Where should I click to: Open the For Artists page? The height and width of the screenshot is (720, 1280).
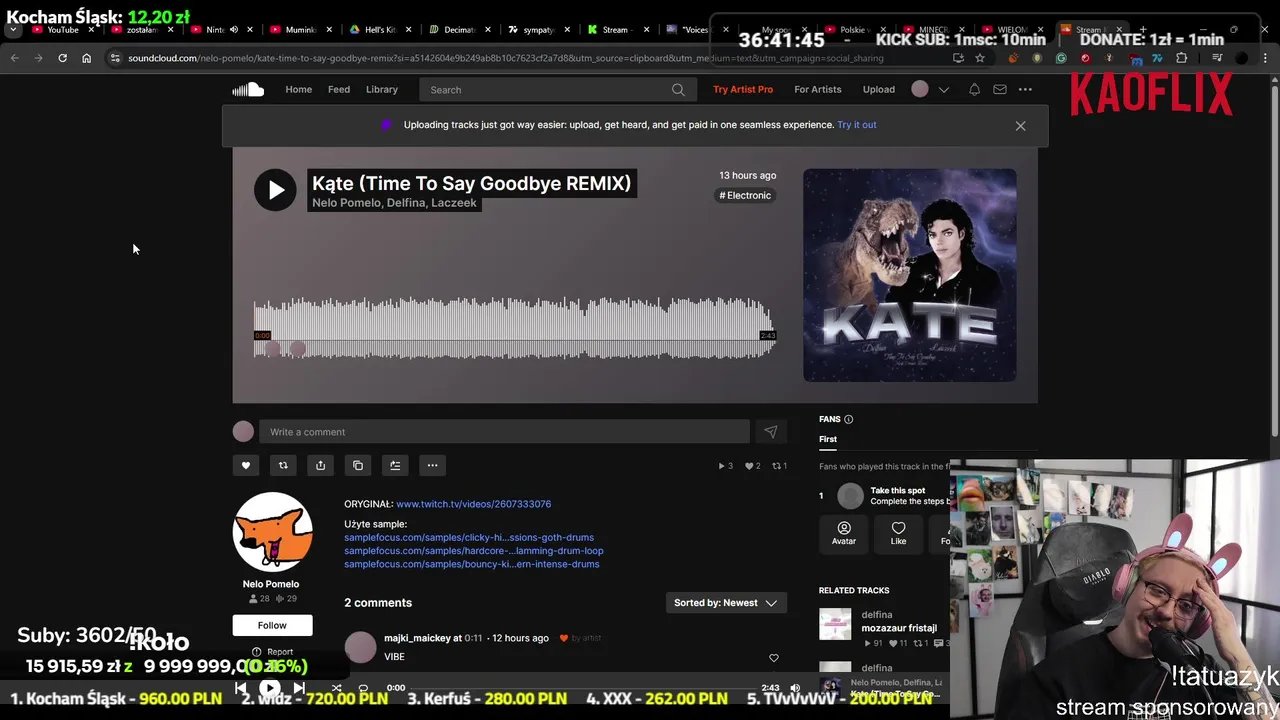point(818,90)
